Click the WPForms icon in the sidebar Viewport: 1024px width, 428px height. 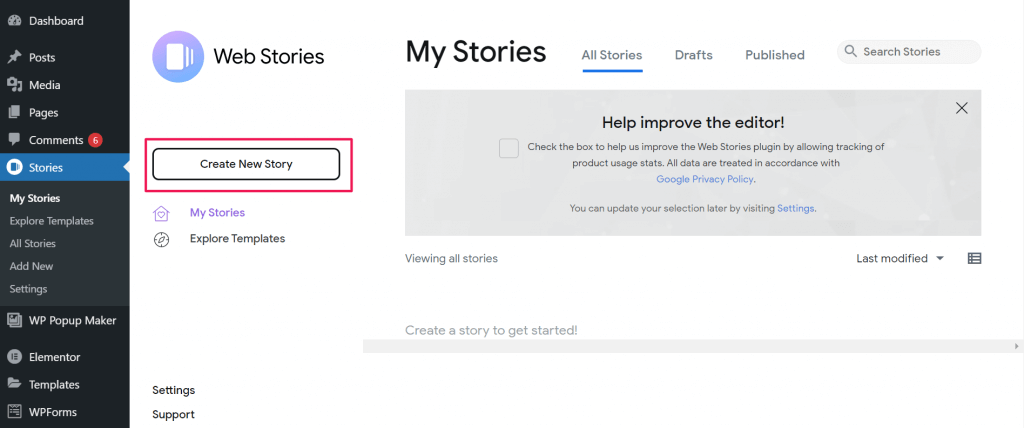pyautogui.click(x=14, y=412)
